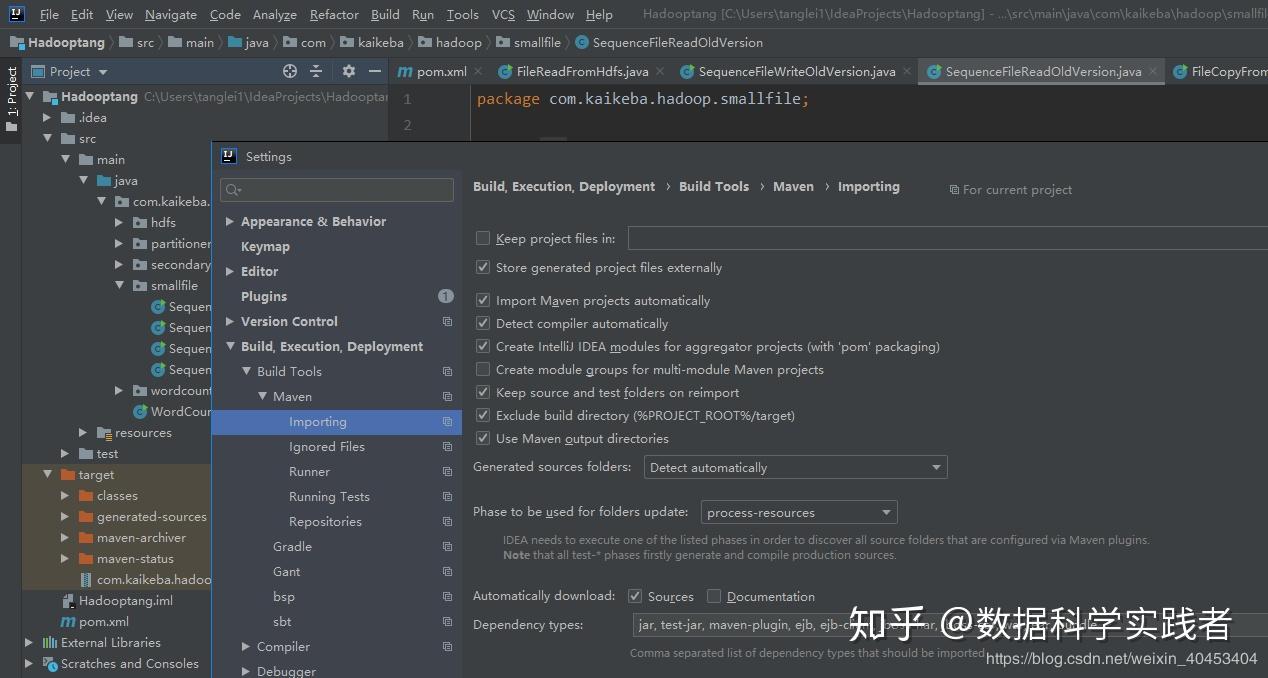Toggle Keep source and test folders on reimport
The image size is (1268, 678).
coord(483,393)
